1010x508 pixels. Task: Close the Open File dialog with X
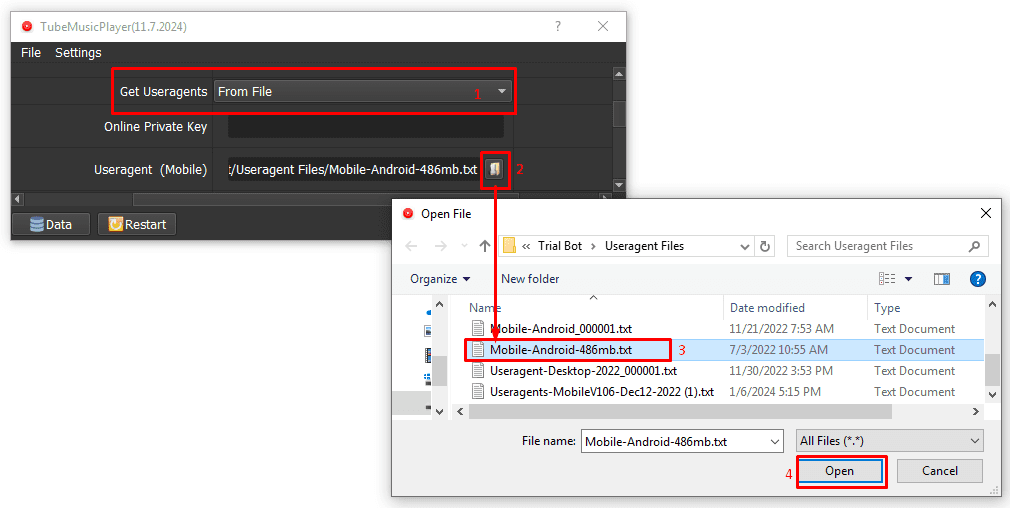coord(986,213)
